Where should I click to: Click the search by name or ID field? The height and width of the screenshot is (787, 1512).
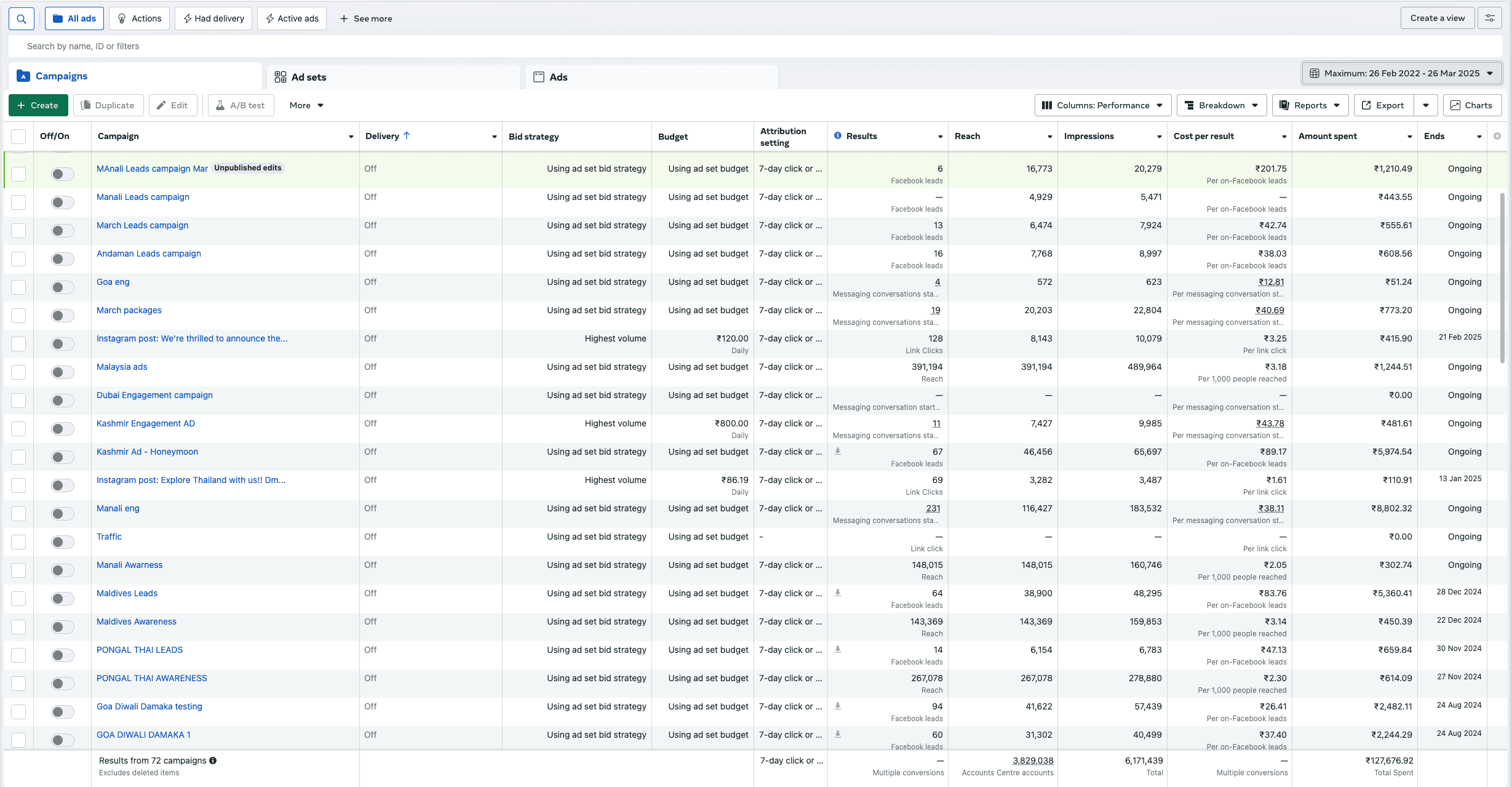click(369, 46)
